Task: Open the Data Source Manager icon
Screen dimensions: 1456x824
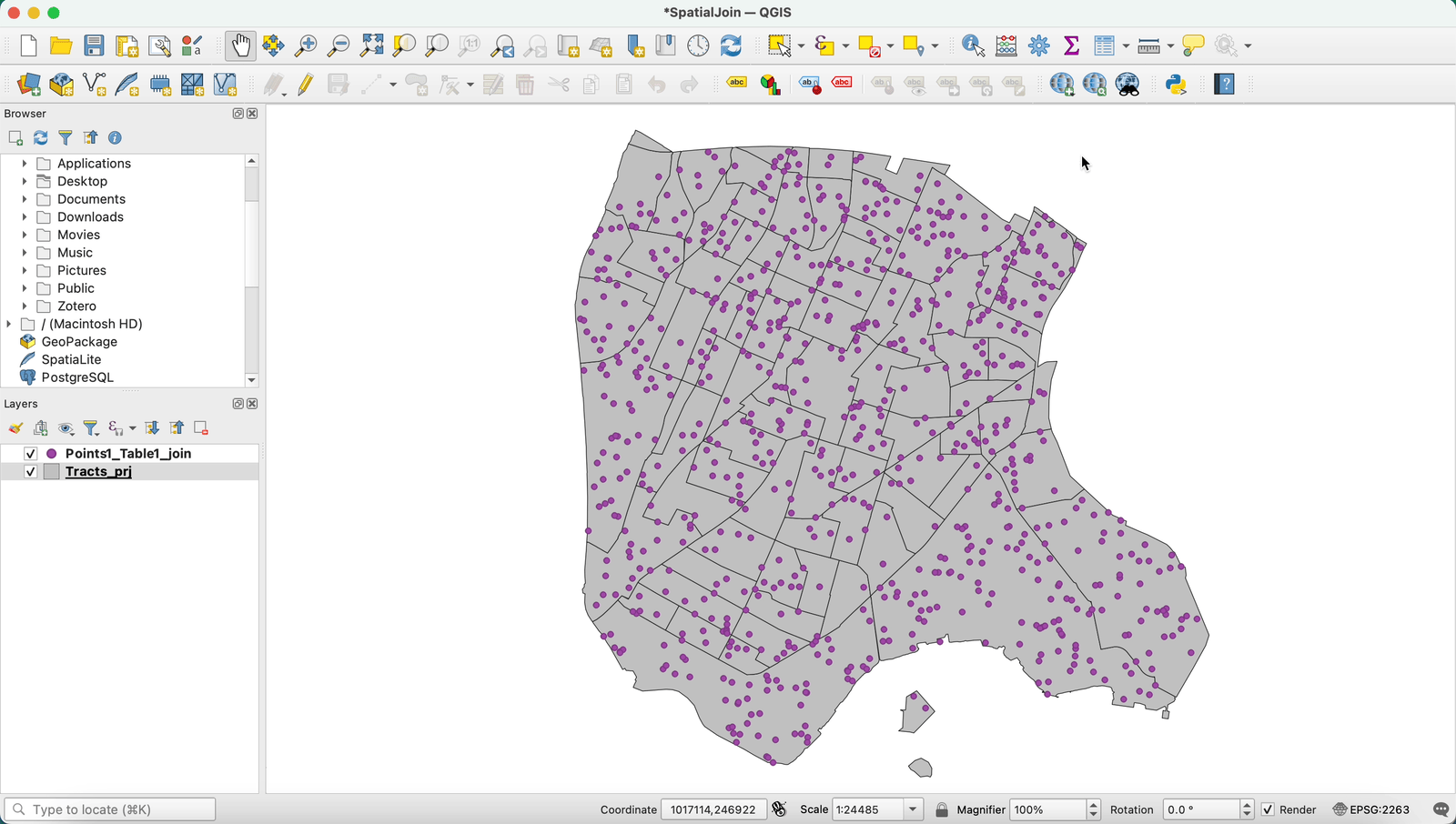Action: 28,85
